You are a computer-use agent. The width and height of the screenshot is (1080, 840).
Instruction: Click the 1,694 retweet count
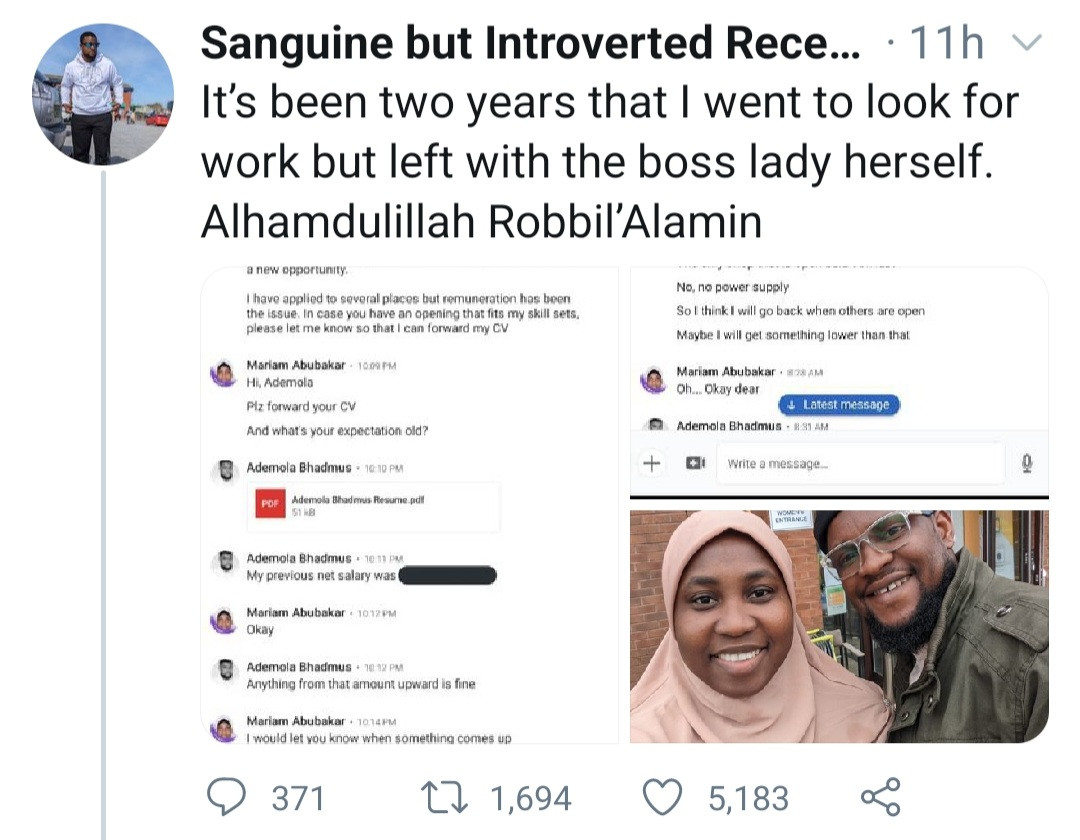(530, 798)
